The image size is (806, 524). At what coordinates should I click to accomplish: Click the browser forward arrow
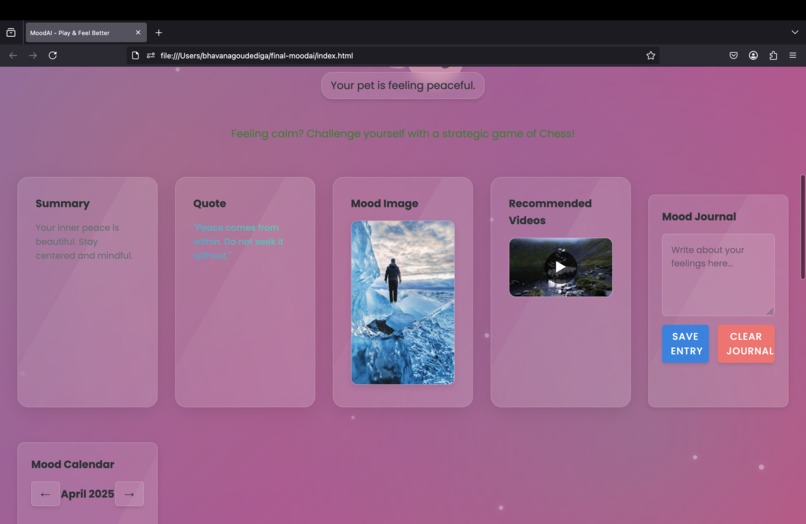(33, 56)
